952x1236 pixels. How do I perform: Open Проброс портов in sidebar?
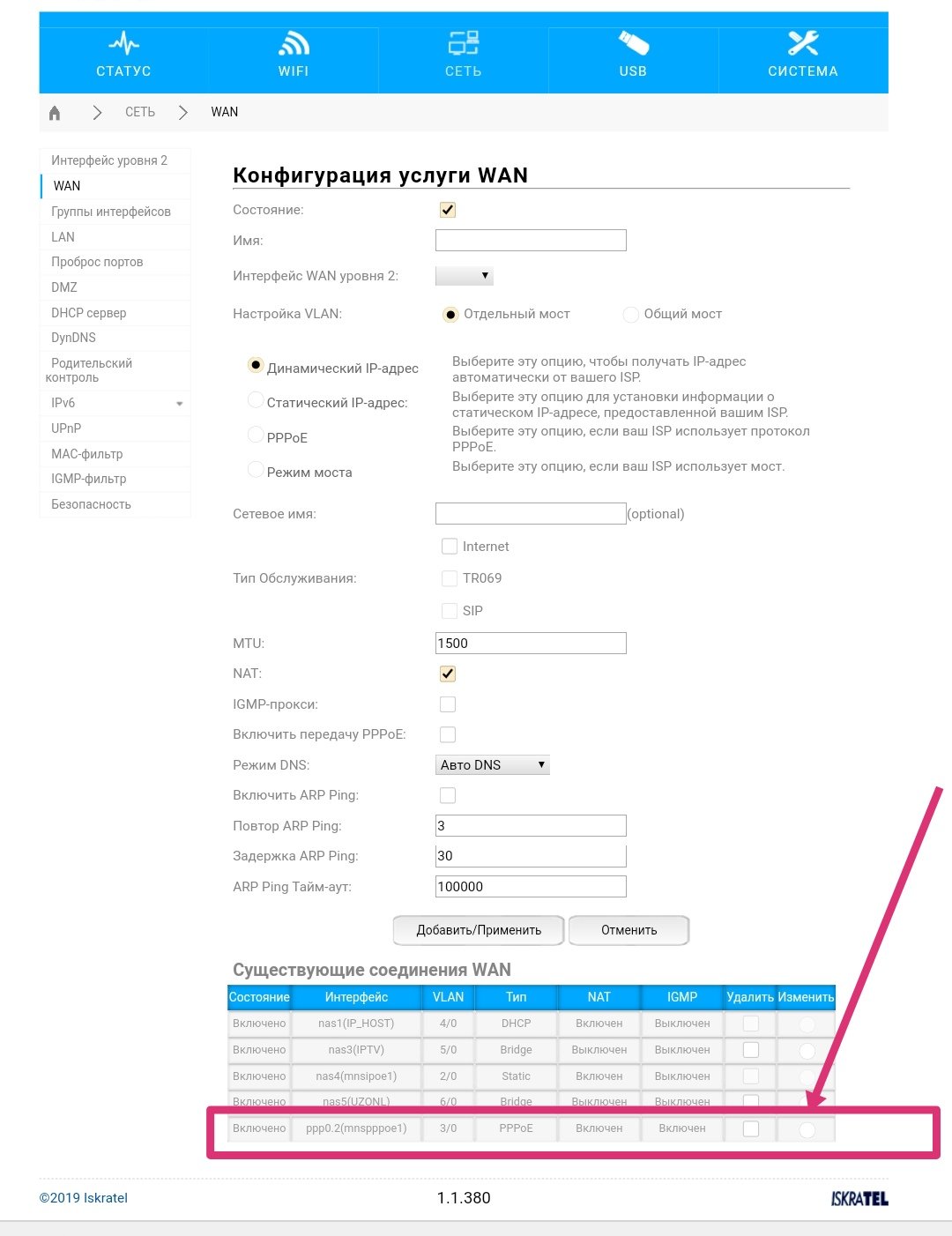[x=97, y=262]
